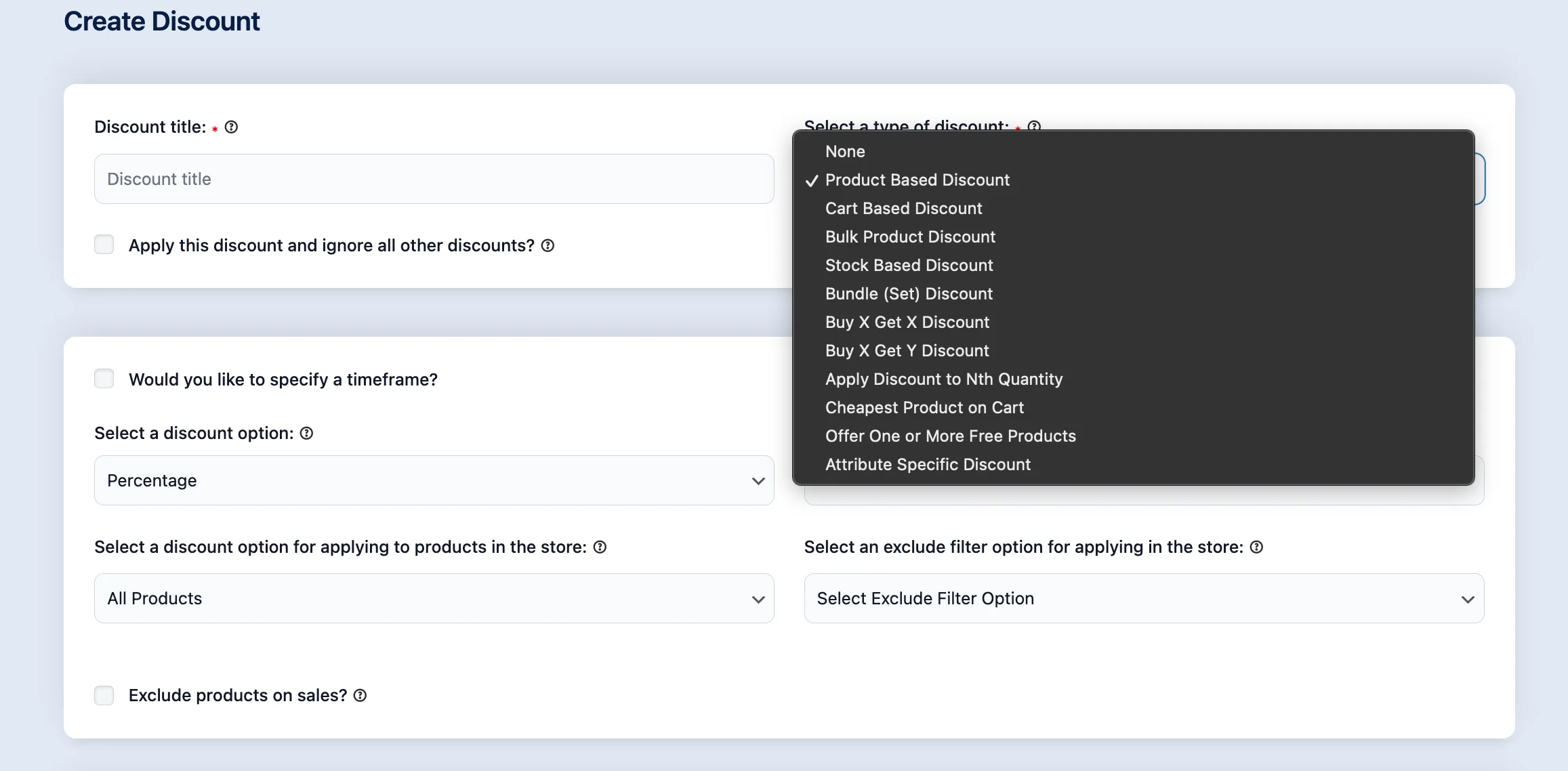Select Bulk Product Discount option
Screen dimensions: 1568x771
(910, 237)
